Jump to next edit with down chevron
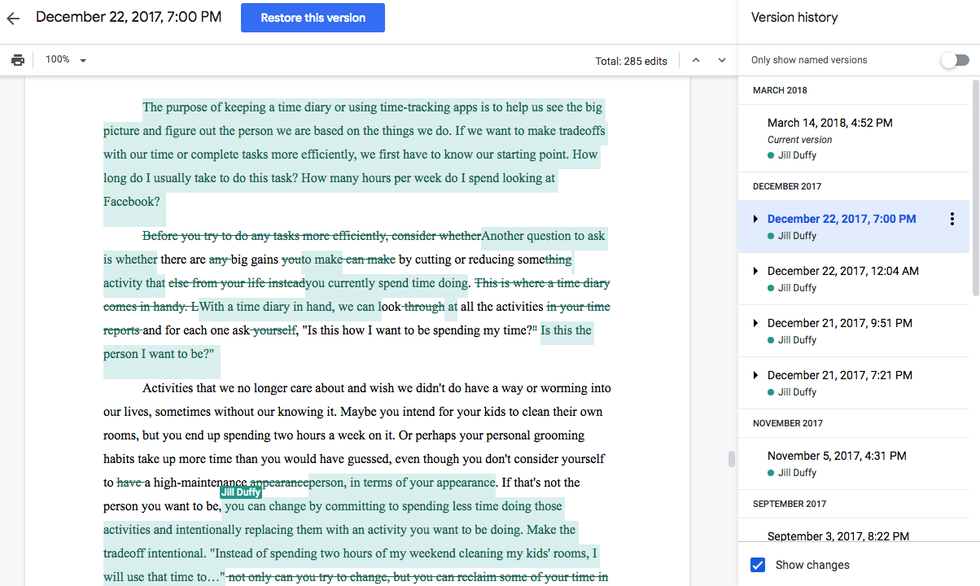 722,60
